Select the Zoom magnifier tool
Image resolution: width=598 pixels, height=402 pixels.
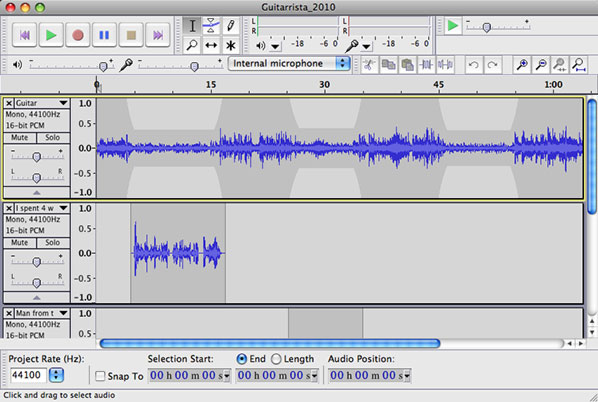click(x=192, y=45)
